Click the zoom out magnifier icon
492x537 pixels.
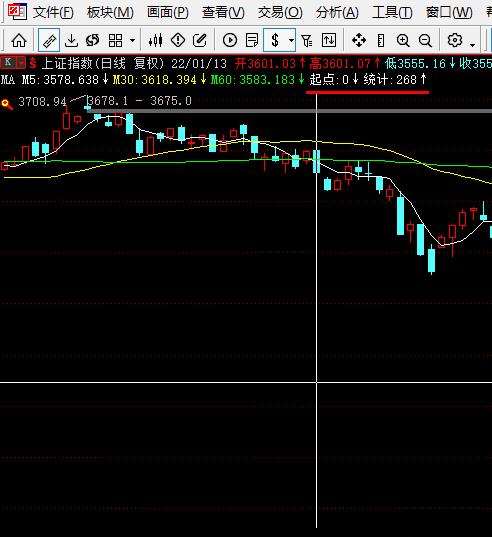[x=425, y=40]
